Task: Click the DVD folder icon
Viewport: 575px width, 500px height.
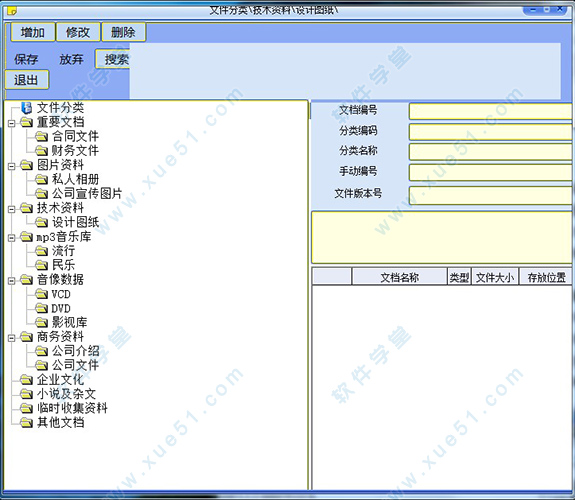Action: pyautogui.click(x=41, y=308)
